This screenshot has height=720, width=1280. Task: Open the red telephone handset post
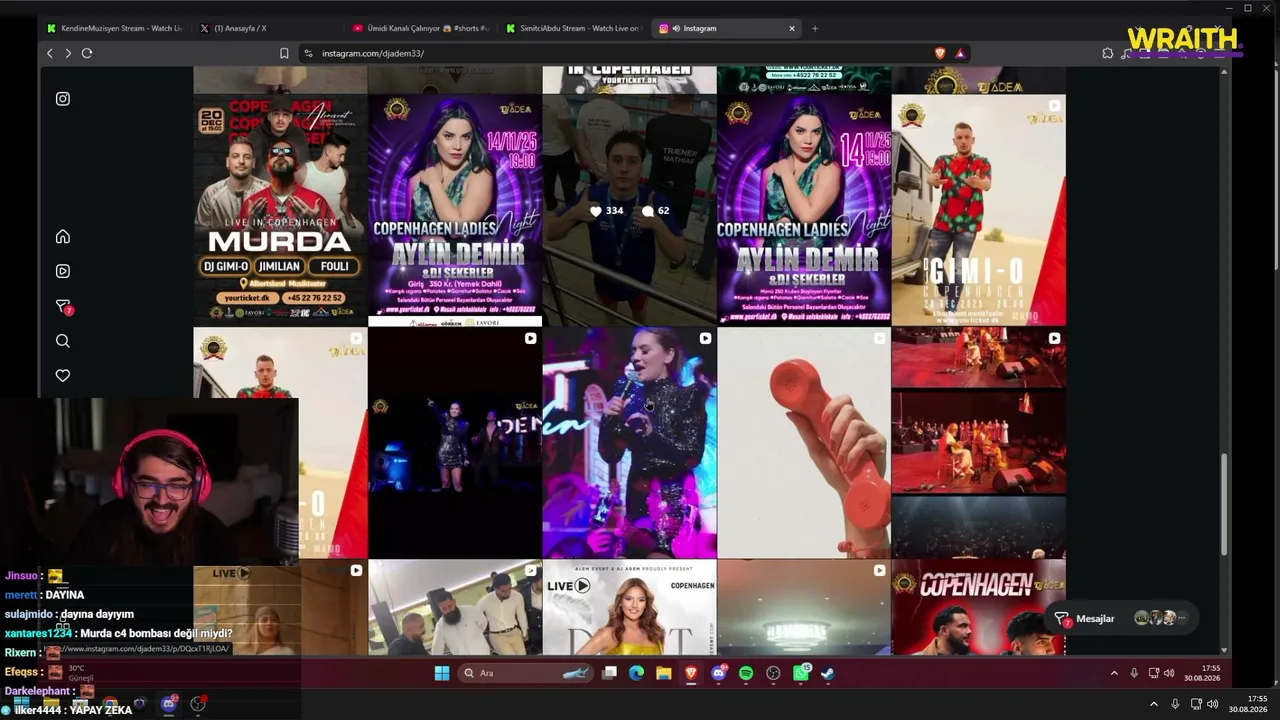(x=804, y=443)
